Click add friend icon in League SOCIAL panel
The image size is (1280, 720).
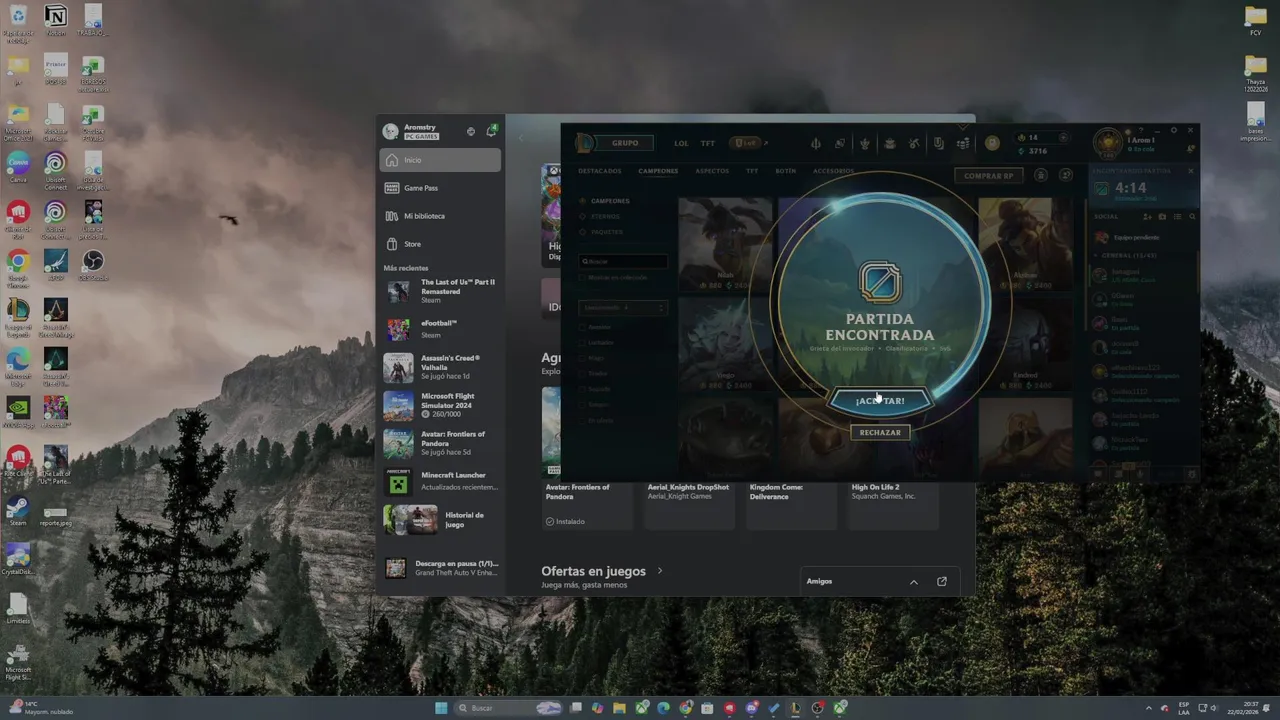click(1148, 216)
